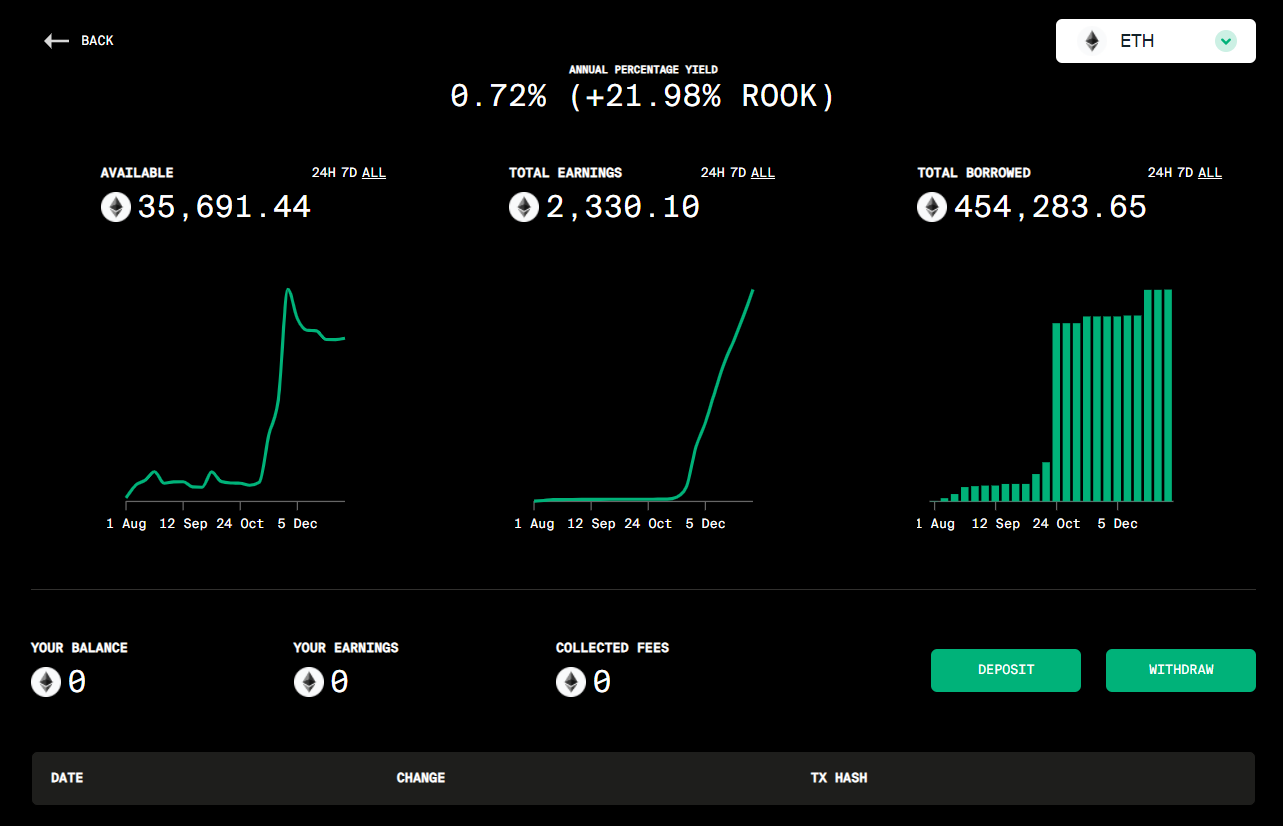Click the green chevron in ETH selector

(x=1226, y=41)
